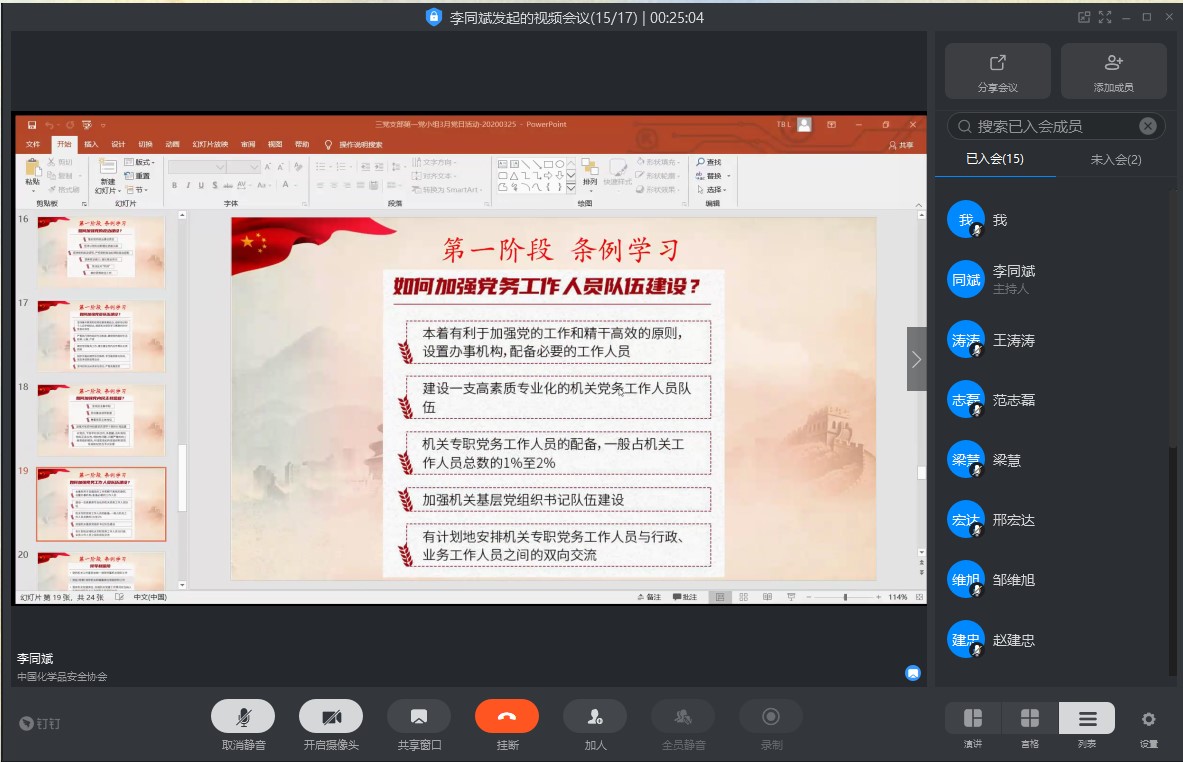
Task: Open the meeting security lock icon
Action: pos(433,17)
